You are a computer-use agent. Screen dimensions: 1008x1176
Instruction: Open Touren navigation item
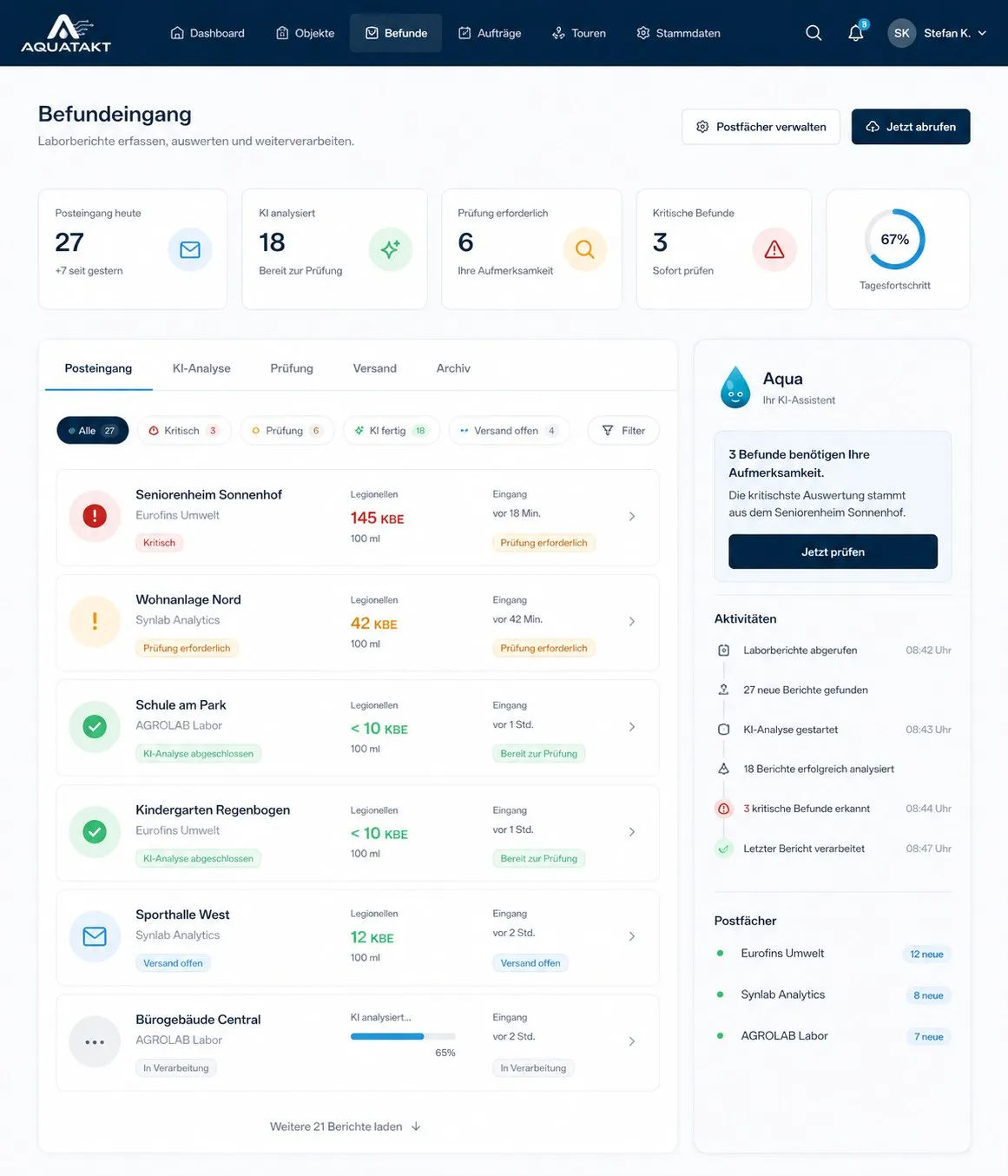579,33
